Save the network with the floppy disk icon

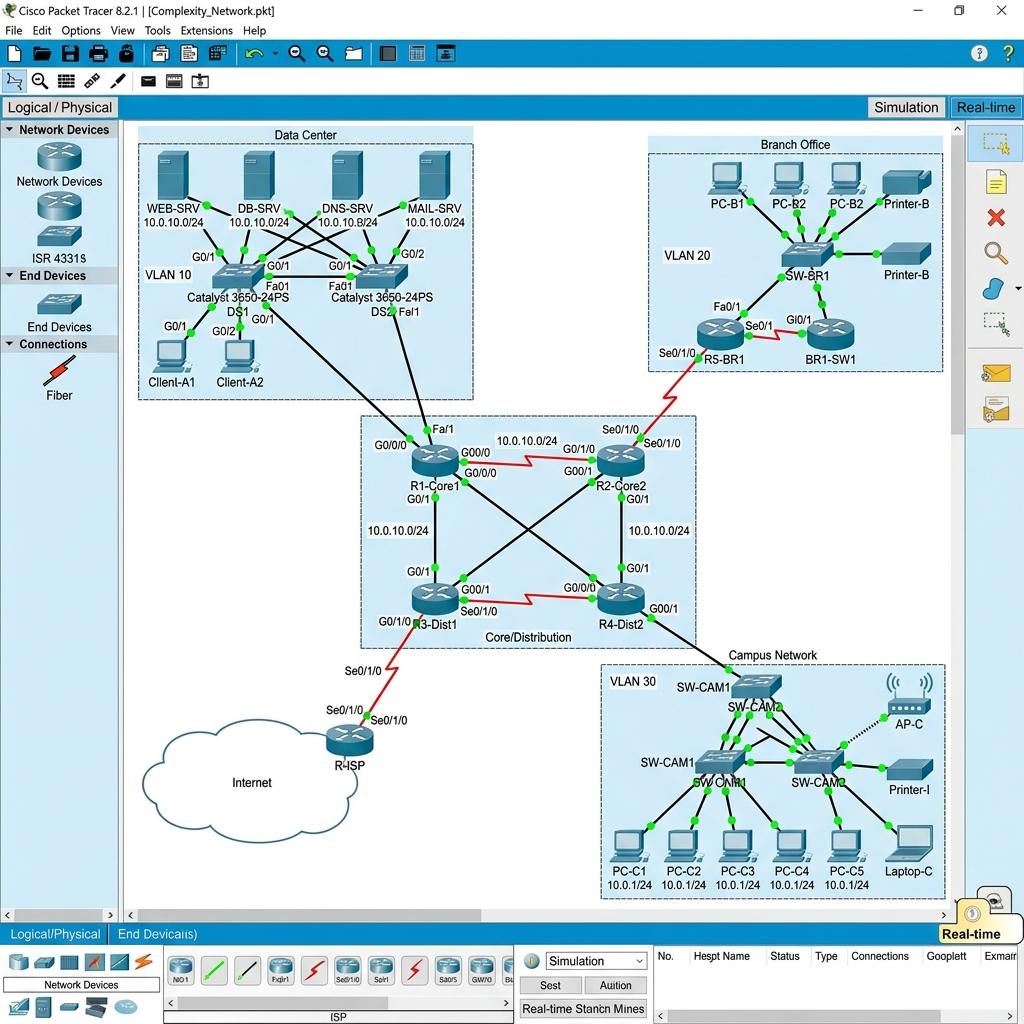(71, 54)
